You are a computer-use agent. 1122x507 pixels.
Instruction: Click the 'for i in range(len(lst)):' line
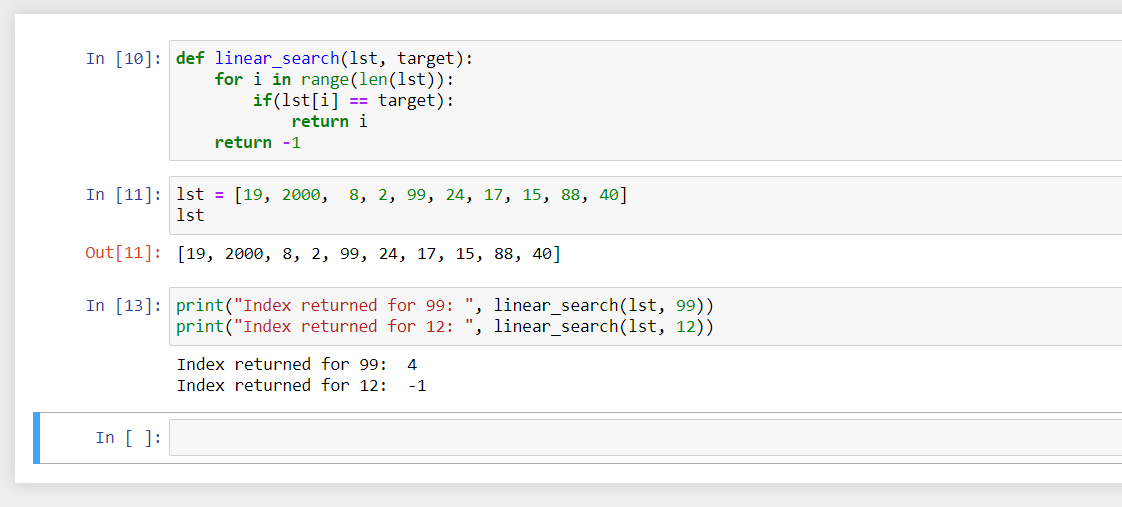click(335, 79)
